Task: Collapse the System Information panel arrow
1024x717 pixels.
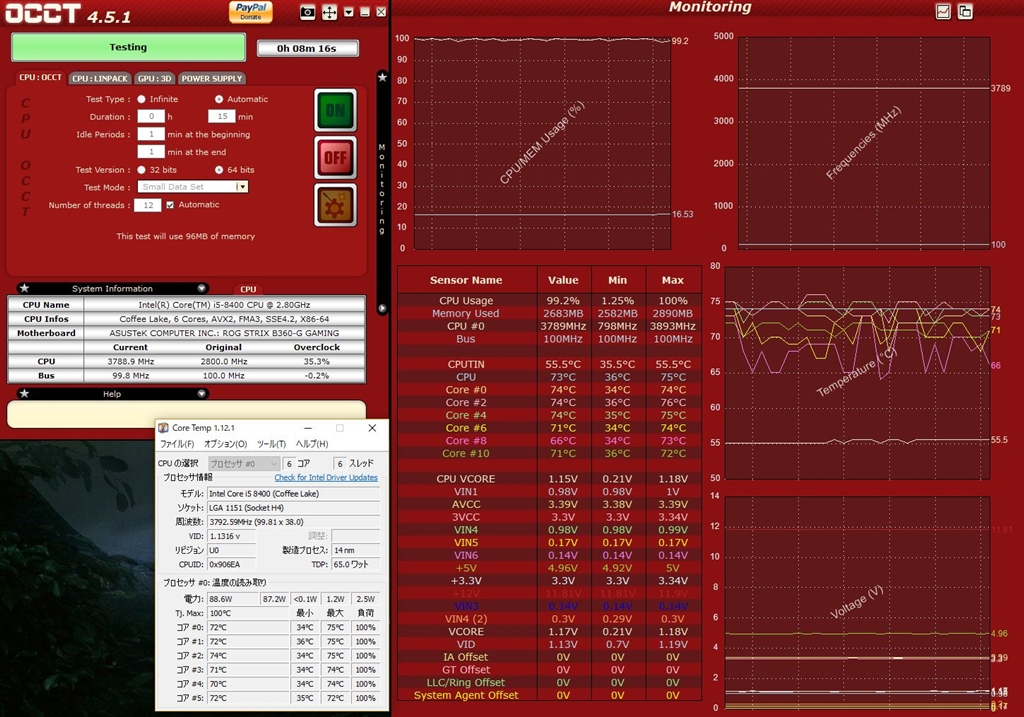Action: (202, 288)
